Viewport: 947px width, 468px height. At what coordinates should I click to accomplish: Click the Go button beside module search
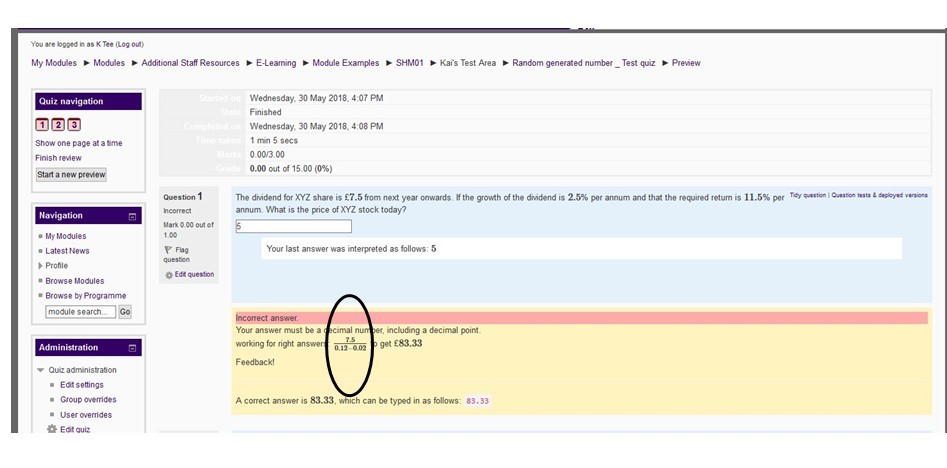[x=125, y=312]
